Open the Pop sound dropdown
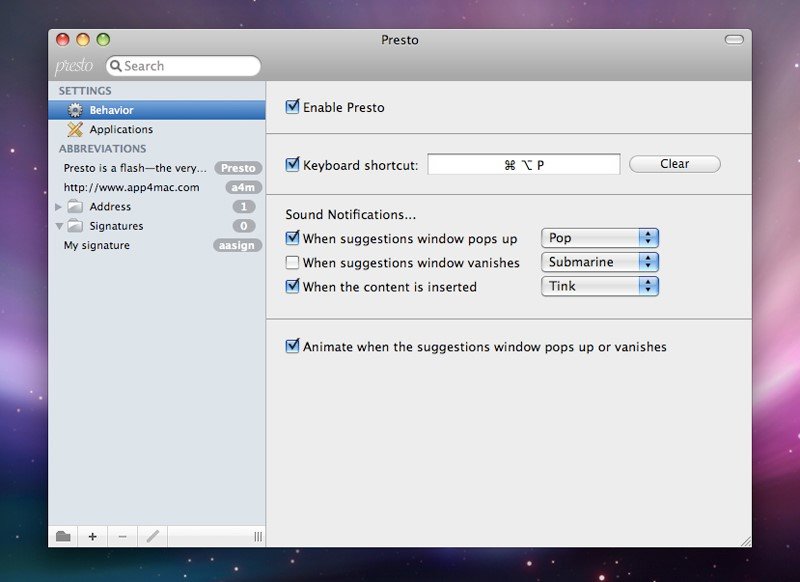800x582 pixels. pyautogui.click(x=600, y=238)
